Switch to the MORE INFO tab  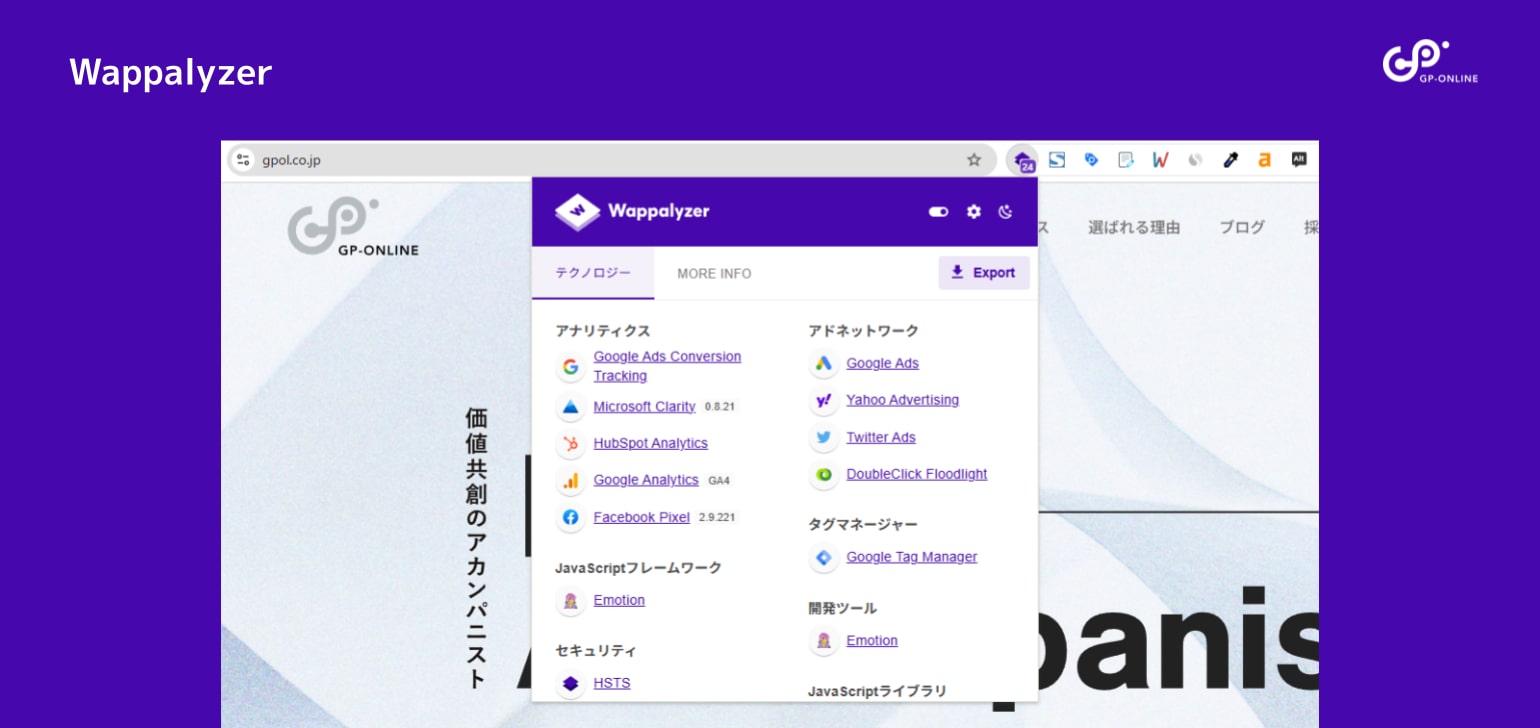tap(714, 273)
